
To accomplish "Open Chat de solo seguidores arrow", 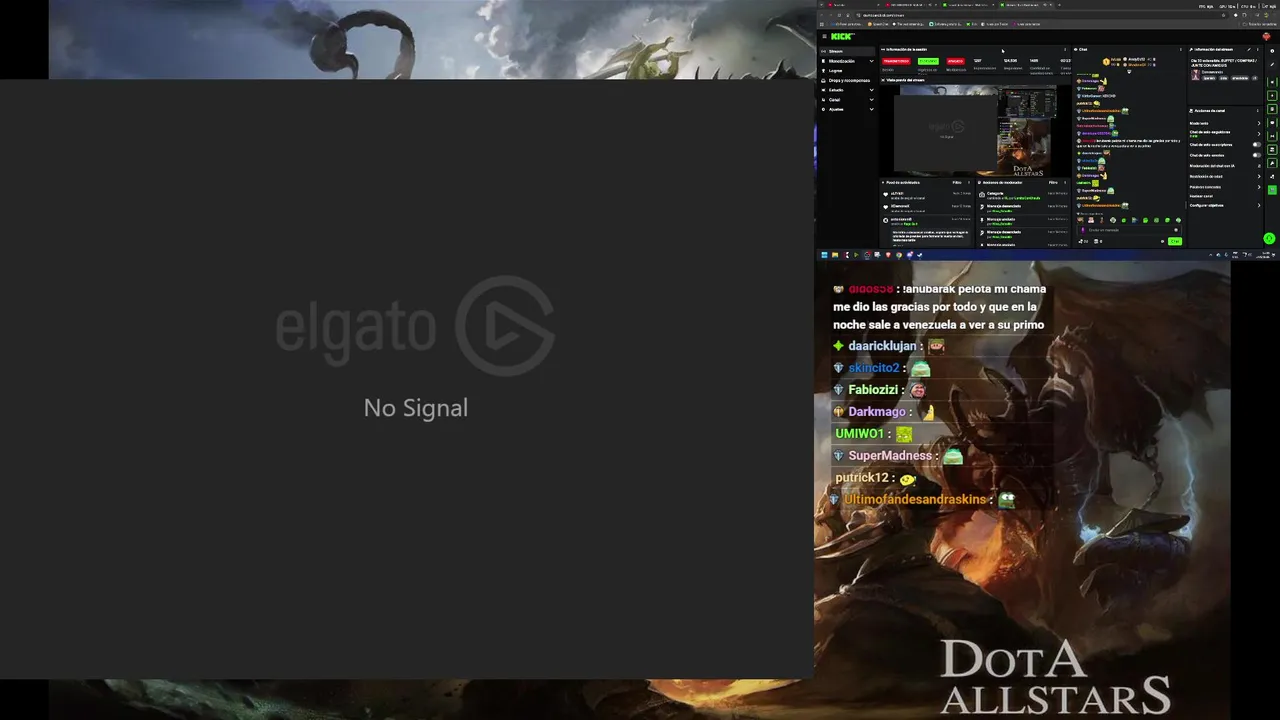I will tap(1259, 134).
